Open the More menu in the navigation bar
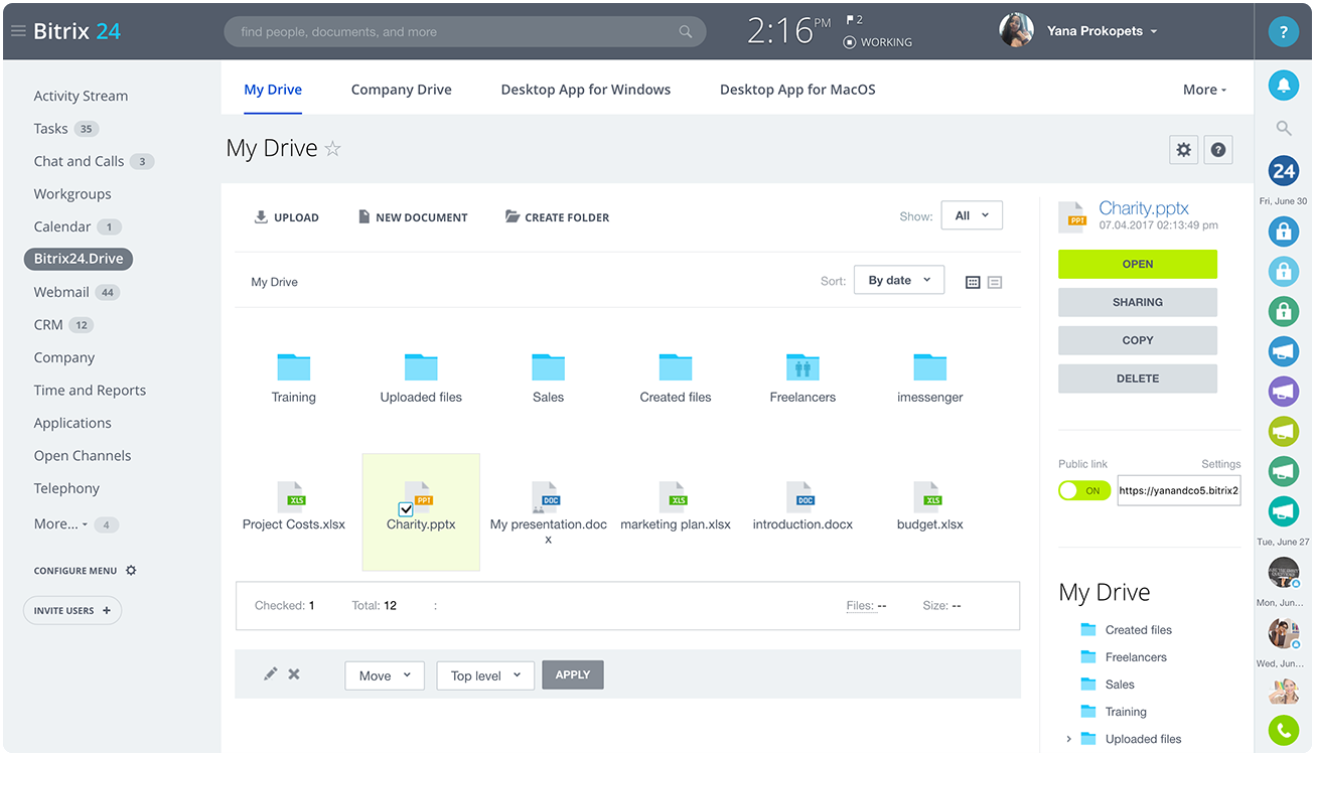The image size is (1317, 790). click(1203, 89)
